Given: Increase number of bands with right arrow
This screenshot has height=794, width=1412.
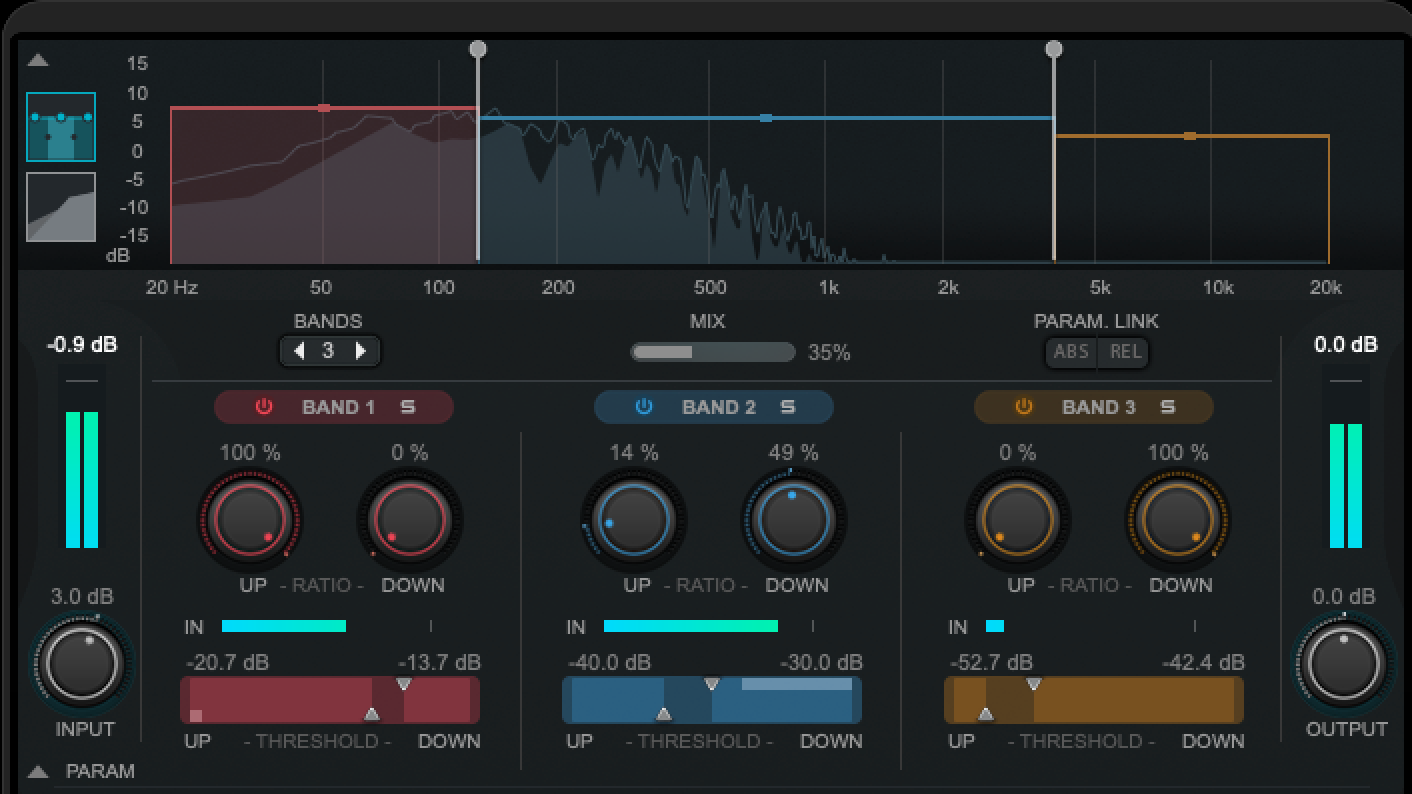Looking at the screenshot, I should coord(361,351).
